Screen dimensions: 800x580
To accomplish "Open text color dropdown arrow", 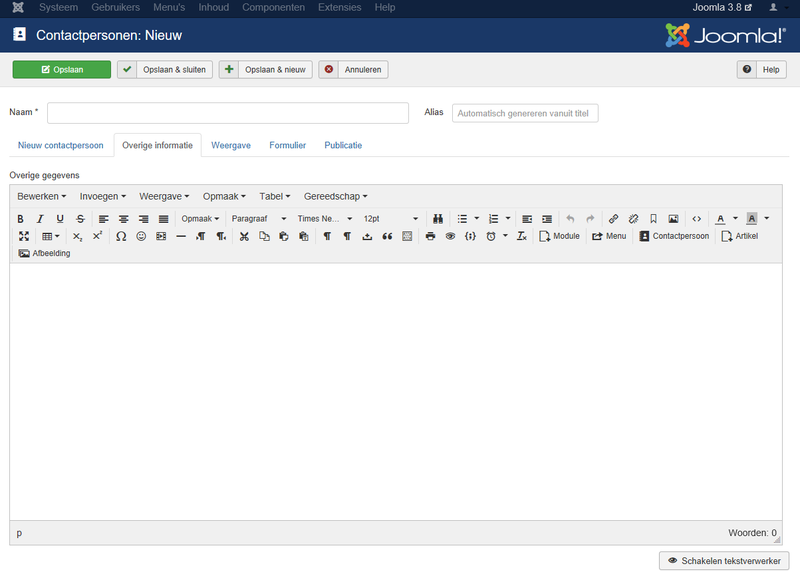I will point(735,218).
